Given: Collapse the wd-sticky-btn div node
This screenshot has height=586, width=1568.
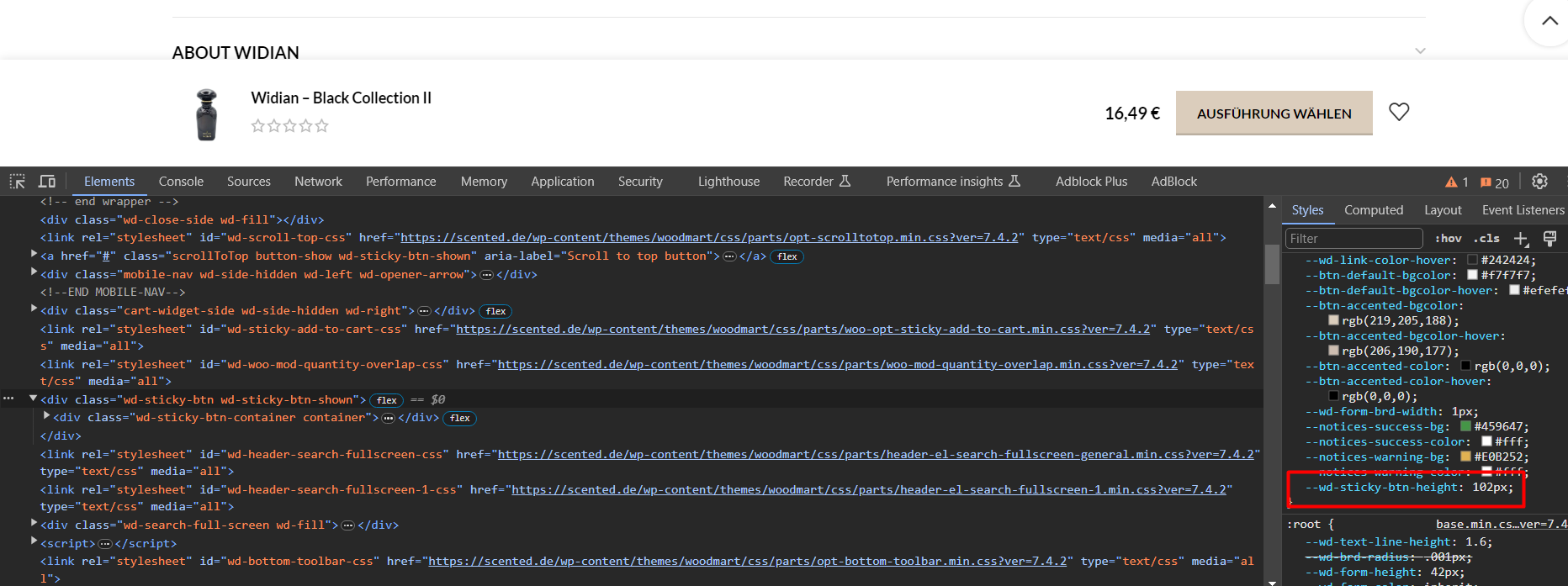Looking at the screenshot, I should point(34,398).
